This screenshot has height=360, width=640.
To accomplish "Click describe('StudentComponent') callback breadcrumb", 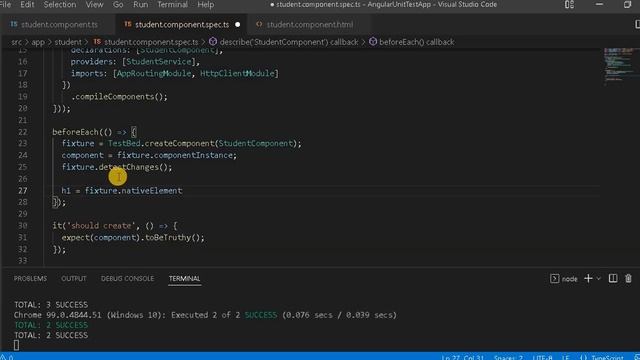I will 289,42.
